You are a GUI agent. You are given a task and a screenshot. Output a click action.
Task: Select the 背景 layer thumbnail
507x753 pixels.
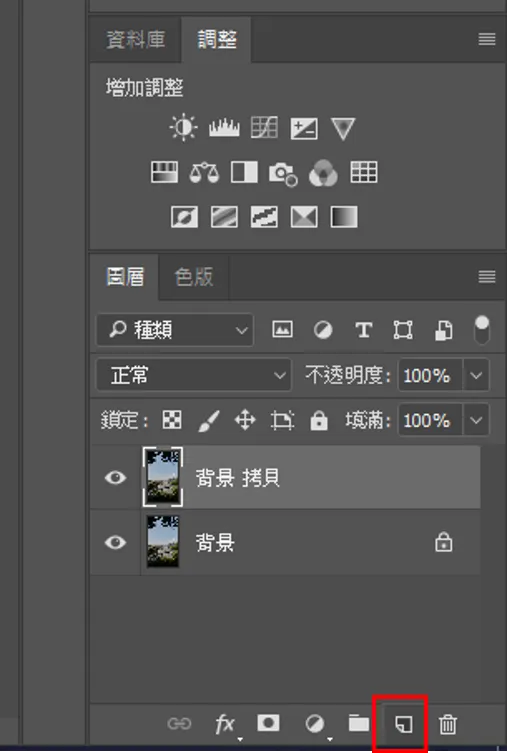163,542
